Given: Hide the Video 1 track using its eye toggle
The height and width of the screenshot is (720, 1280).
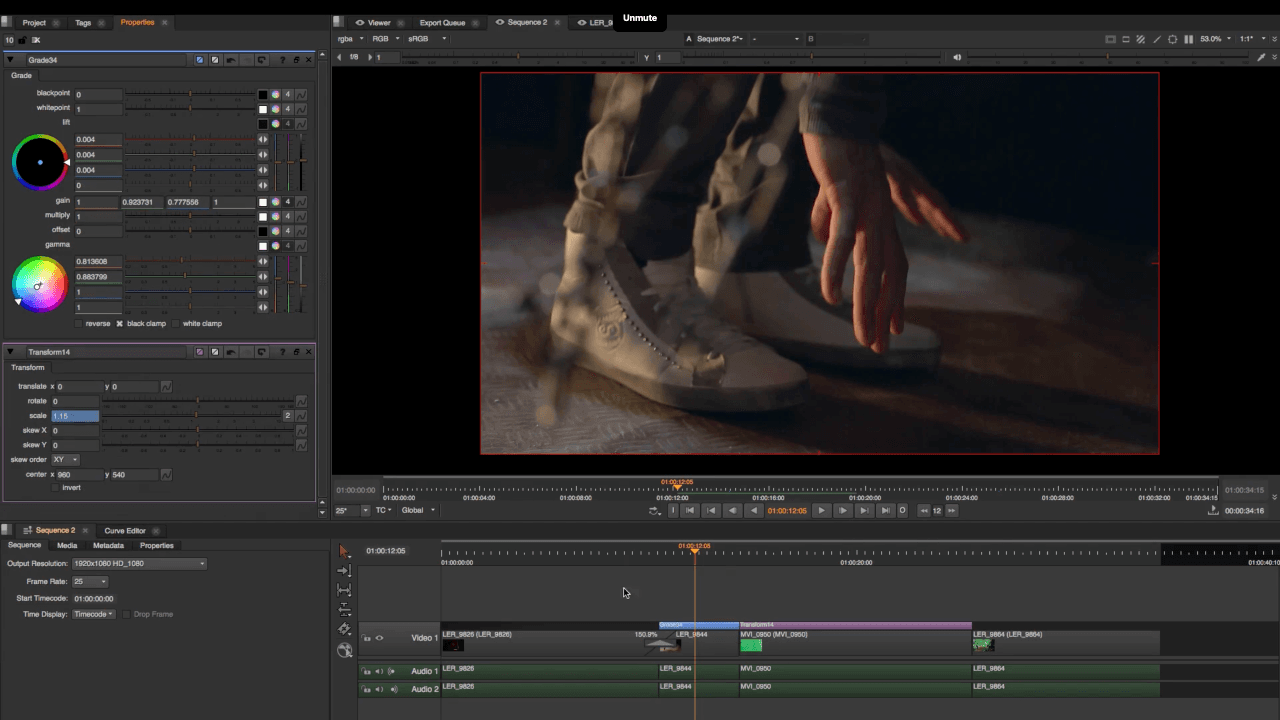Looking at the screenshot, I should point(379,638).
